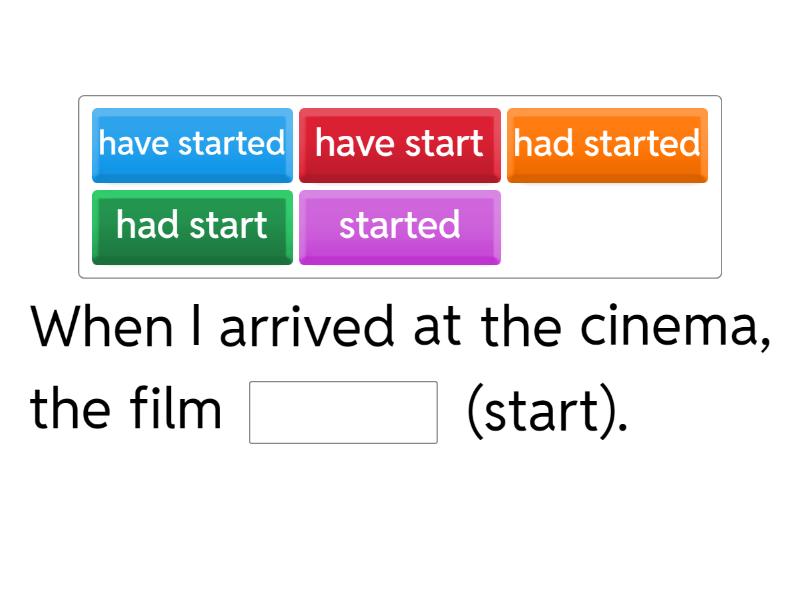The width and height of the screenshot is (800, 600).
Task: Choose the 'had started' answer tile
Action: (x=607, y=144)
